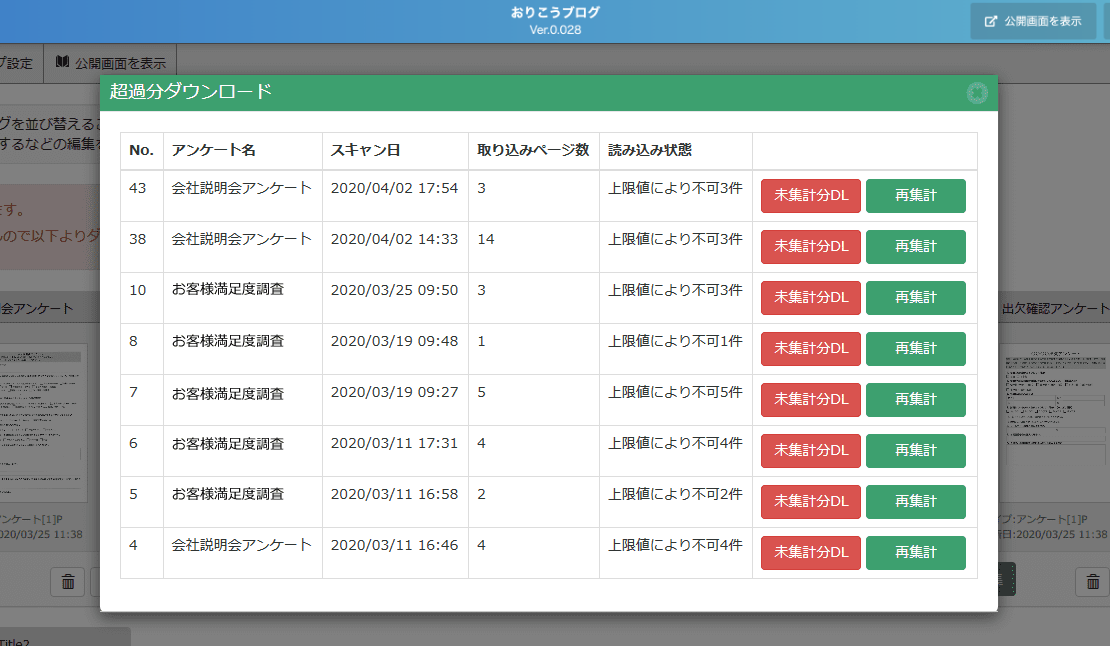Click the survey thumbnail on the right edge
The image size is (1110, 646).
click(1054, 420)
